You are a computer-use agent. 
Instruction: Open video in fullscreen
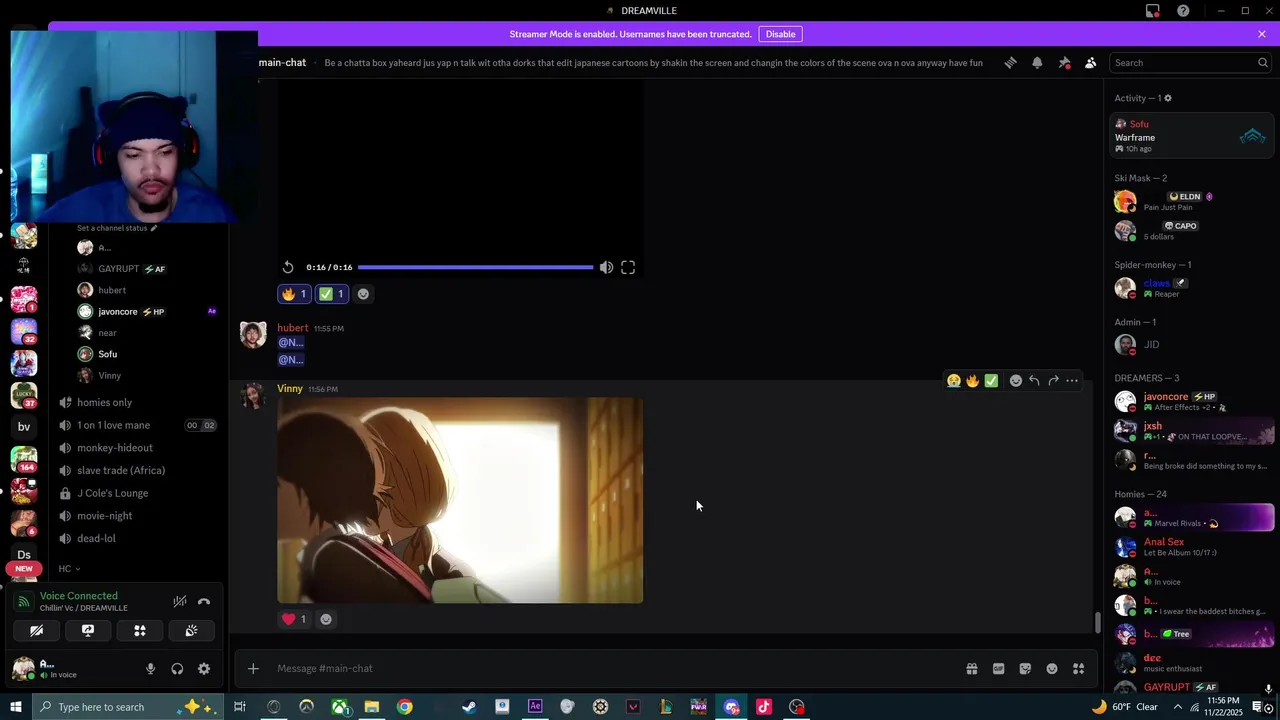tap(628, 267)
